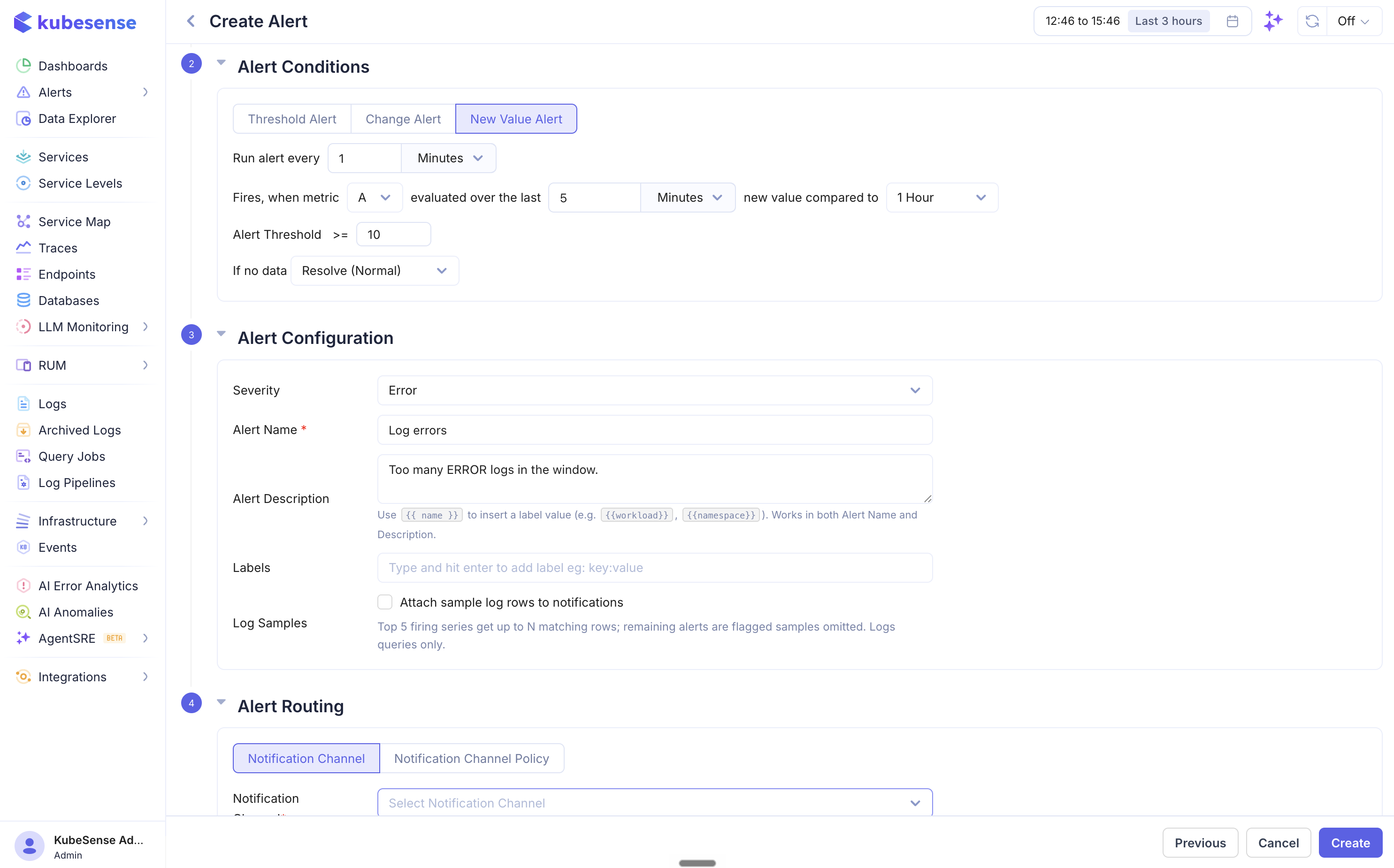1394x868 pixels.
Task: Click the AI sparkle assistant icon
Action: click(1273, 21)
